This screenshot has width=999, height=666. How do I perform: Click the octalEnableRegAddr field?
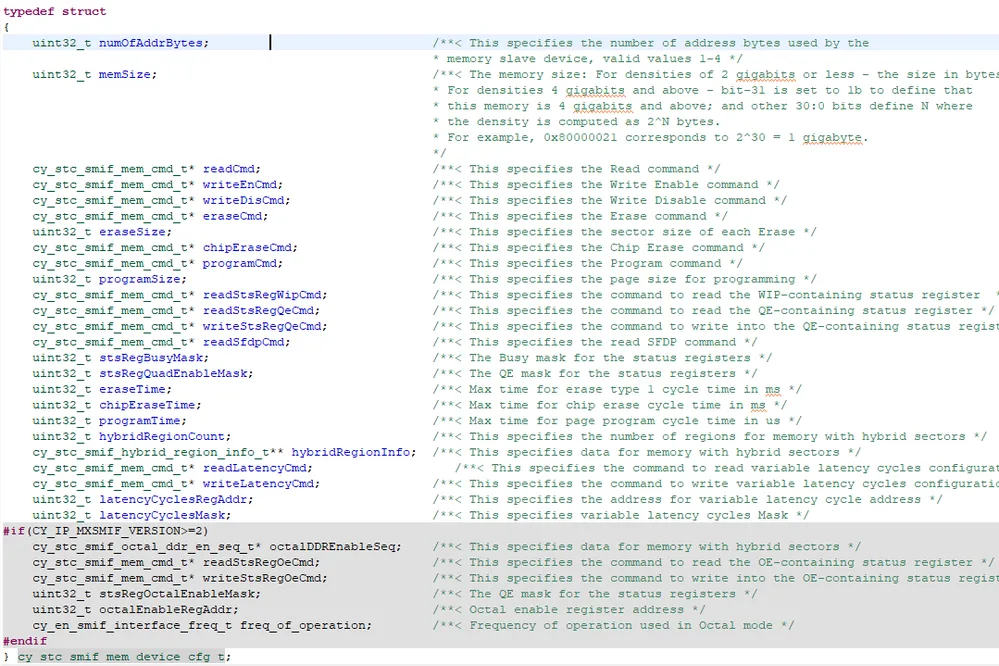165,610
